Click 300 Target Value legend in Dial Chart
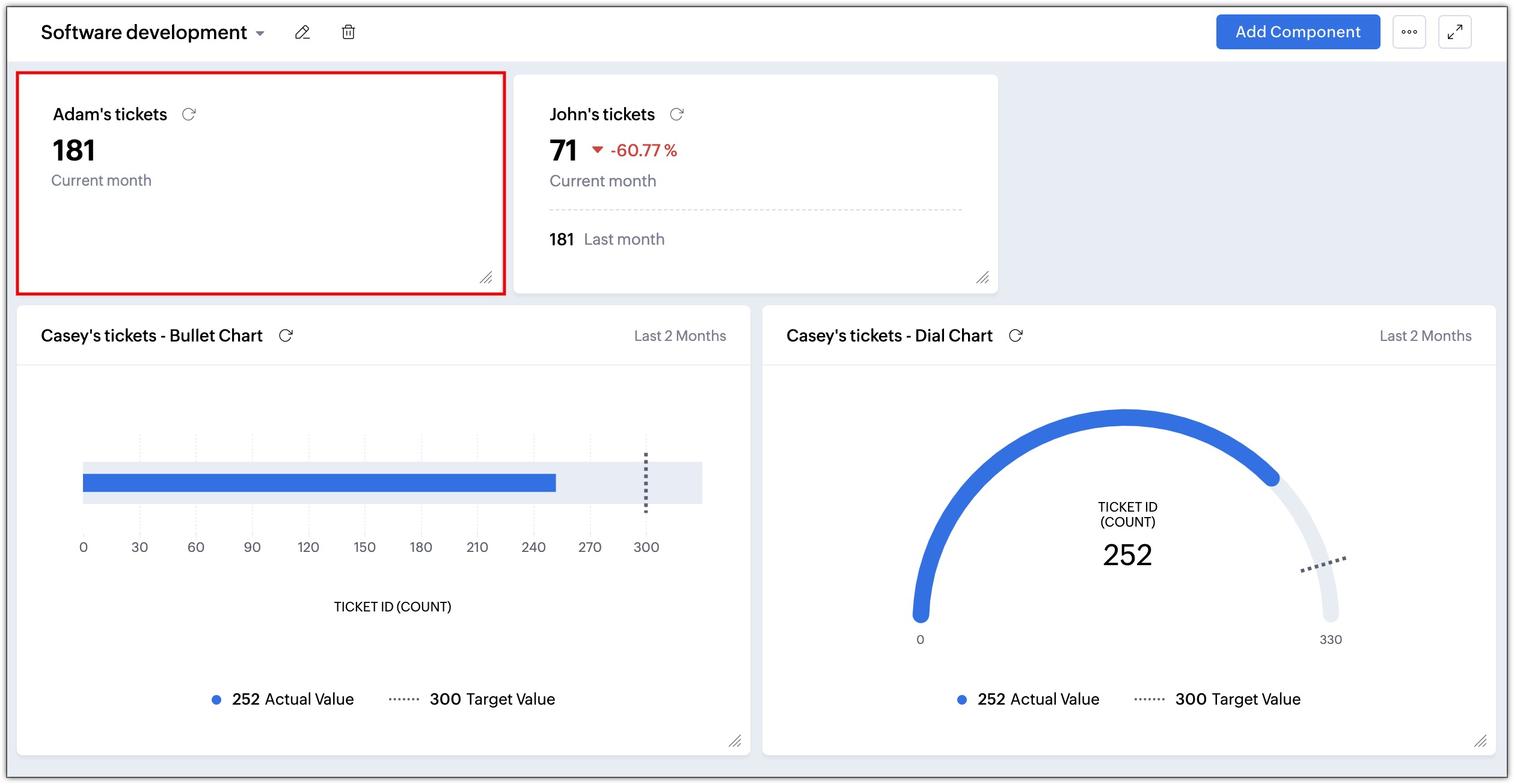 [1218, 699]
